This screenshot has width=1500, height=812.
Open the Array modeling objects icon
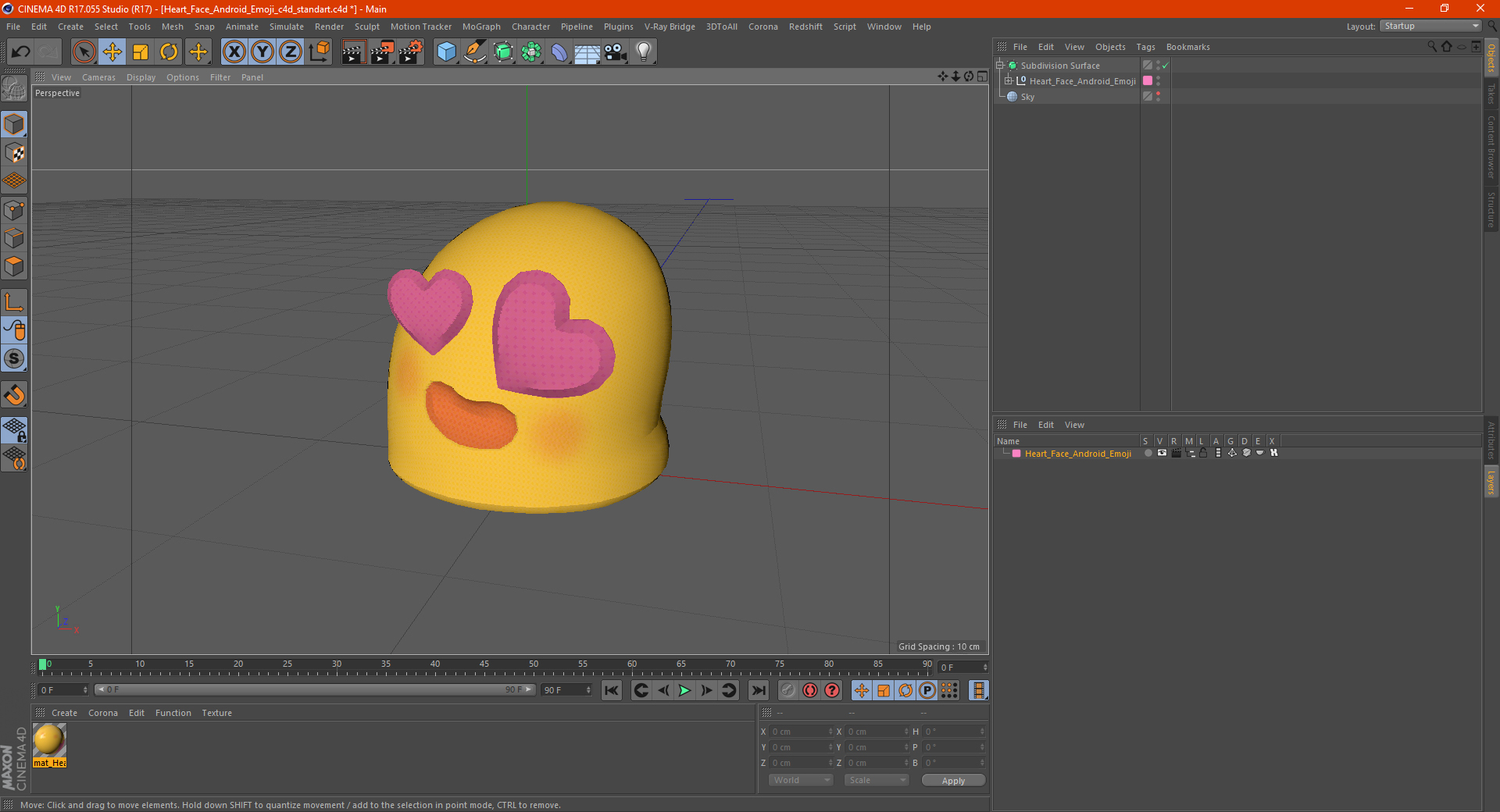531,52
